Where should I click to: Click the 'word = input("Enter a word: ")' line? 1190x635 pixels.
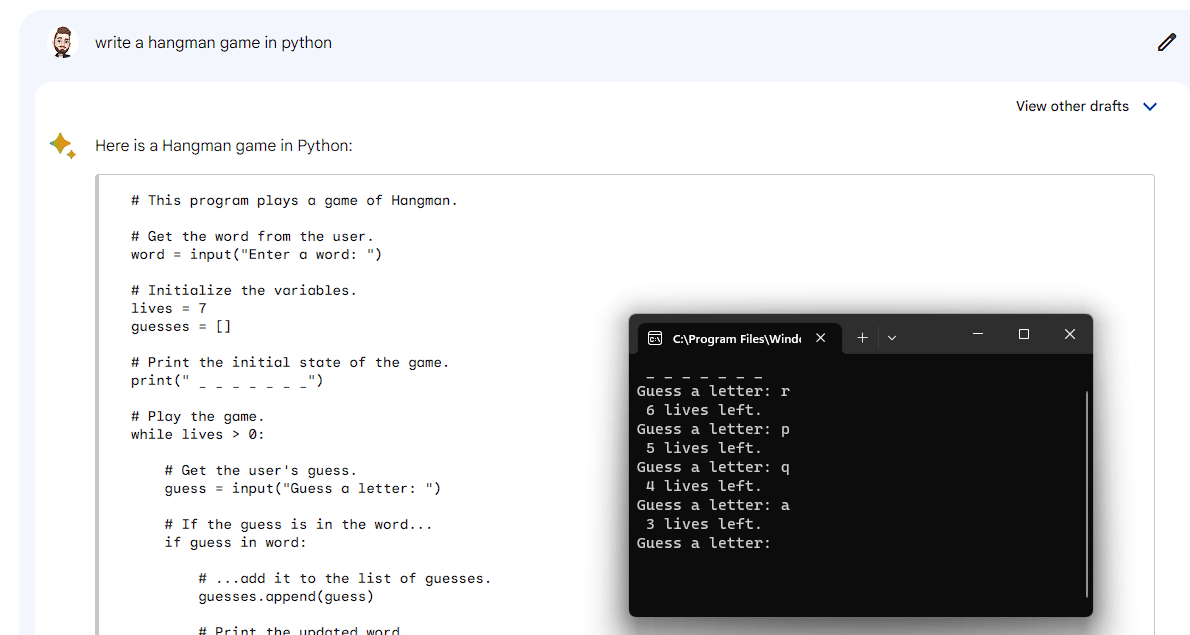[x=257, y=254]
